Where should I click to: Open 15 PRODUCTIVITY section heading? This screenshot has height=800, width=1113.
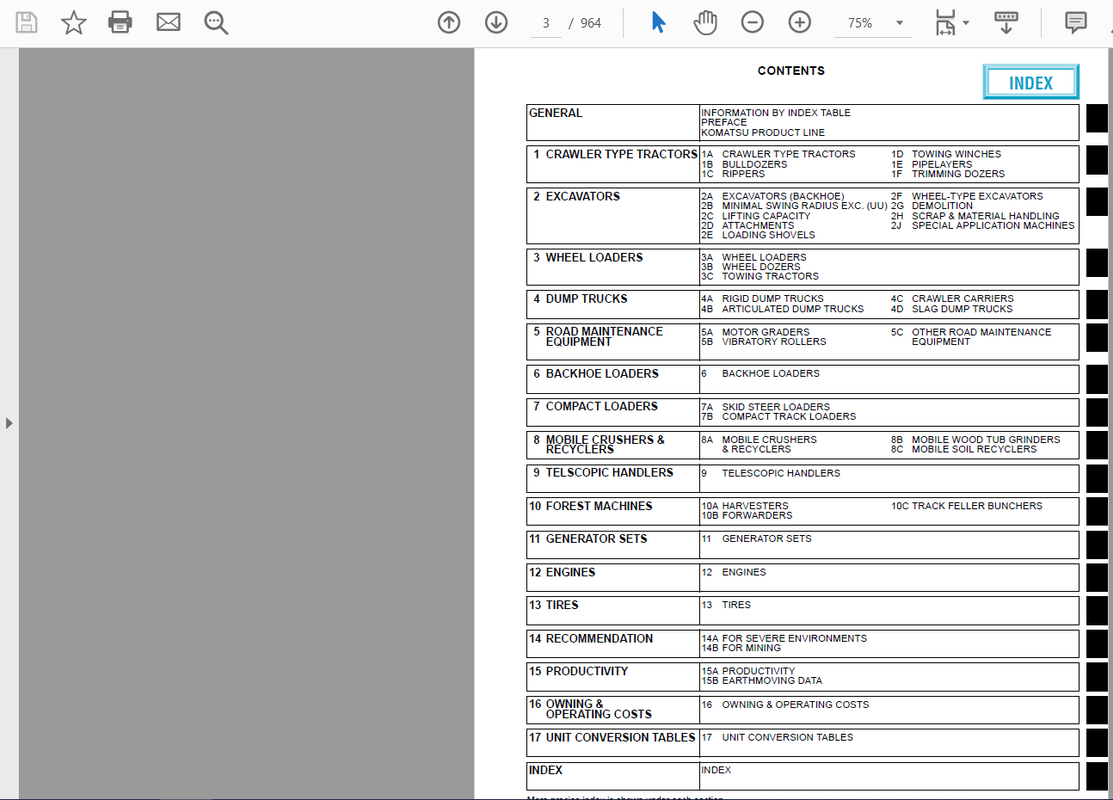click(578, 671)
